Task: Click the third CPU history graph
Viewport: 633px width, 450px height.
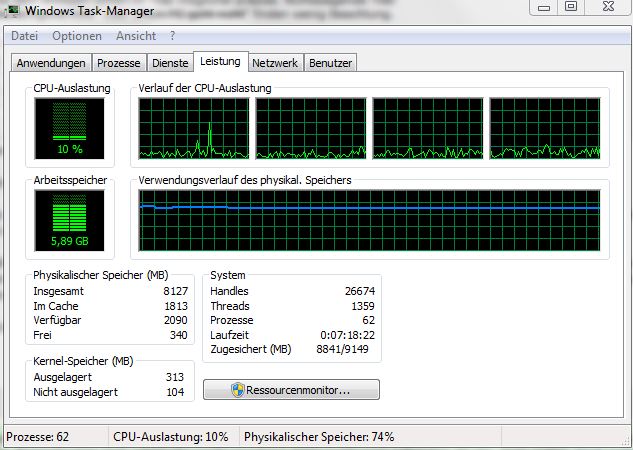Action: (x=428, y=129)
